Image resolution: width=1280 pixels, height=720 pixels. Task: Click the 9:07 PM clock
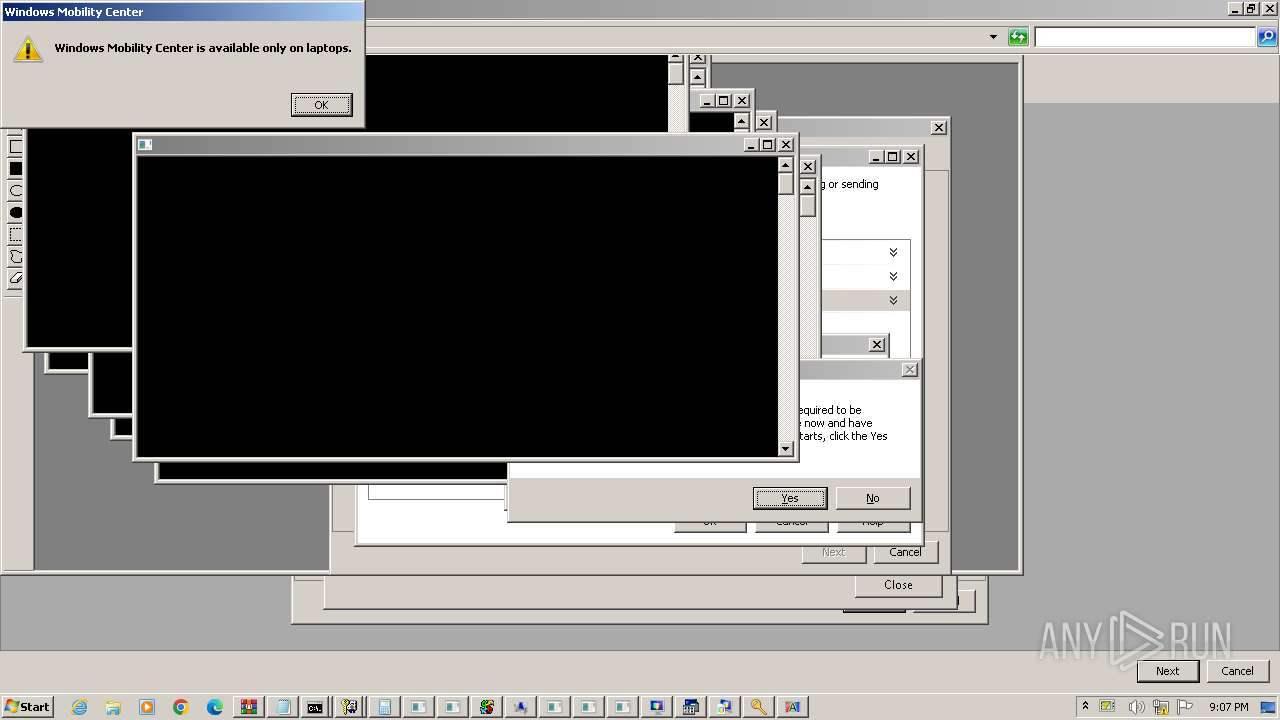(1229, 707)
